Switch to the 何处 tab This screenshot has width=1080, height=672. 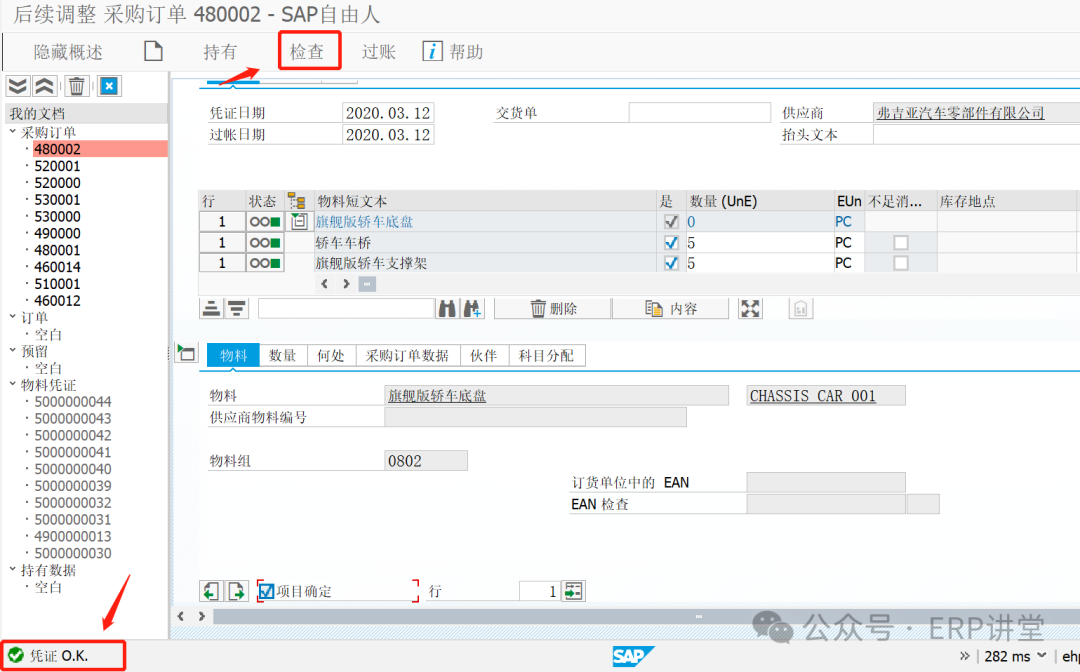point(331,355)
